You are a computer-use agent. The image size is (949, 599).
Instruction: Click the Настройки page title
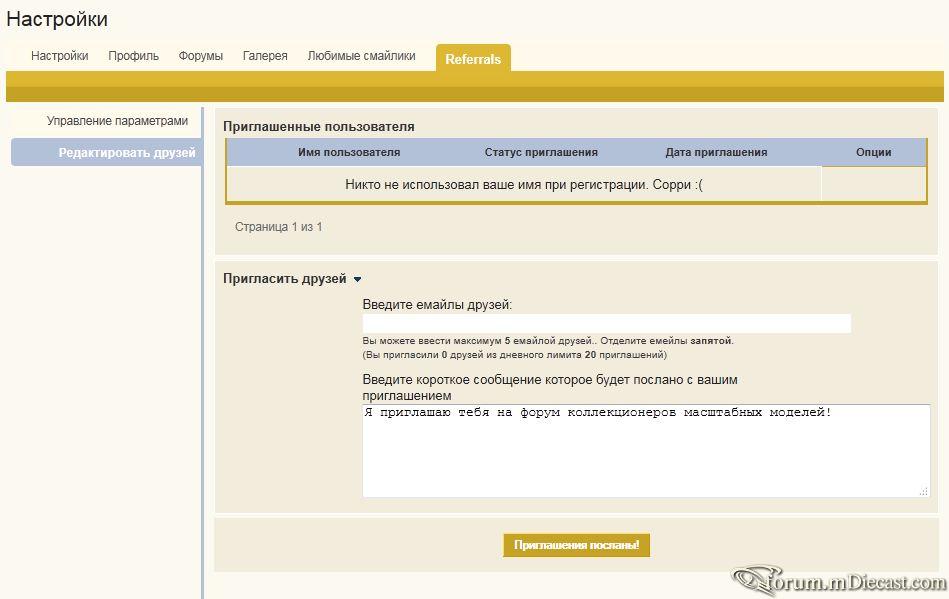[57, 19]
